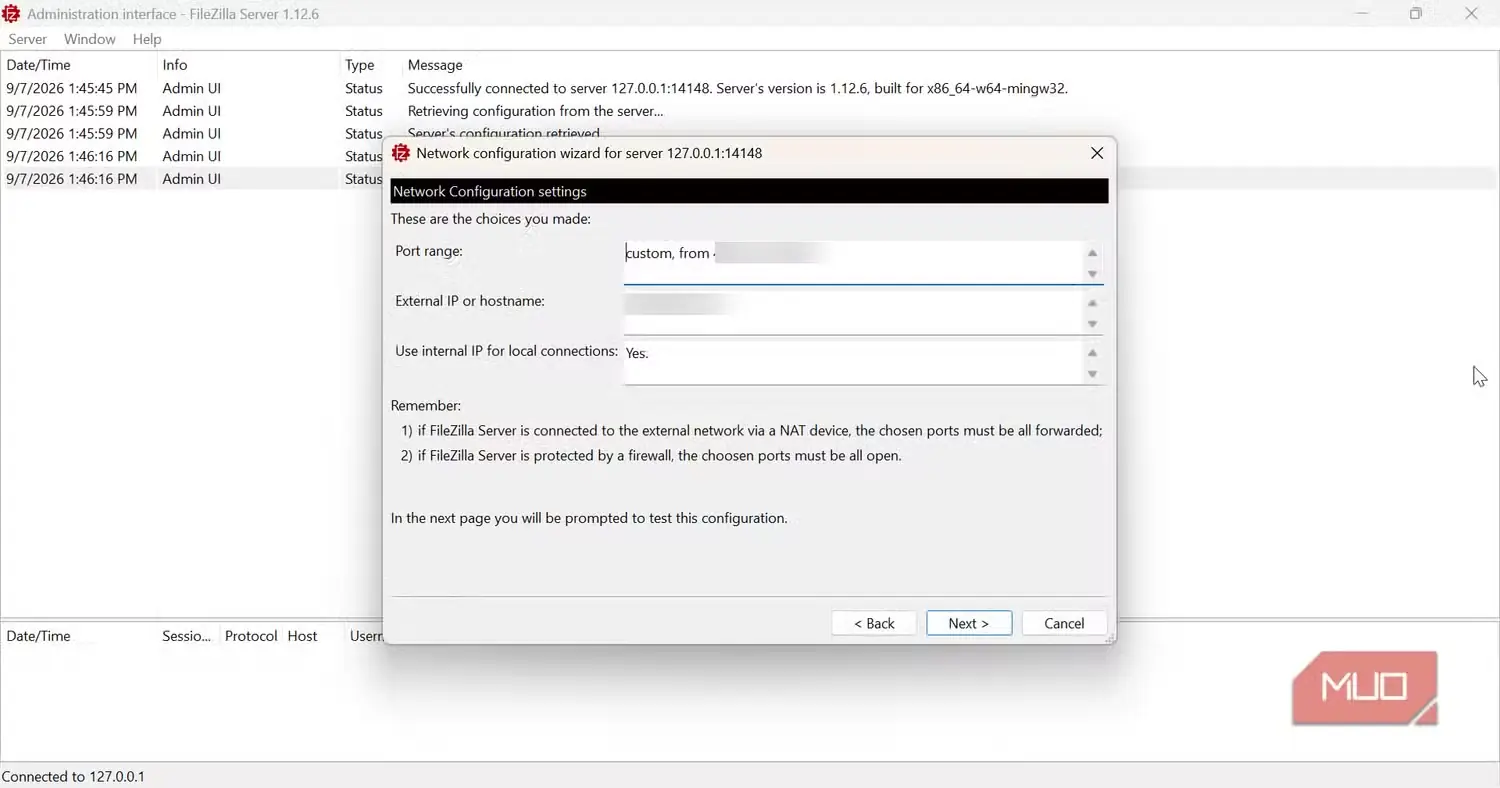Click the Port range up arrow
This screenshot has height=788, width=1500.
[x=1093, y=253]
